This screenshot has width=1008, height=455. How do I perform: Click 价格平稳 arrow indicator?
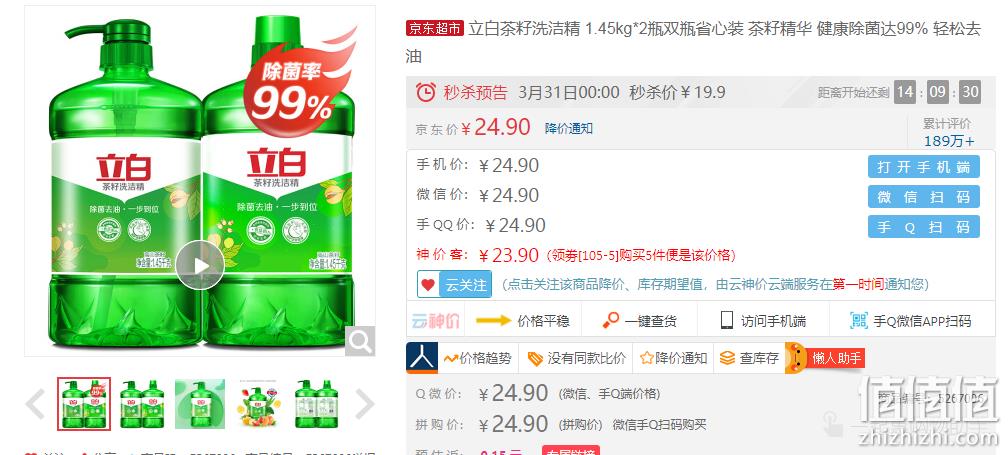[523, 321]
